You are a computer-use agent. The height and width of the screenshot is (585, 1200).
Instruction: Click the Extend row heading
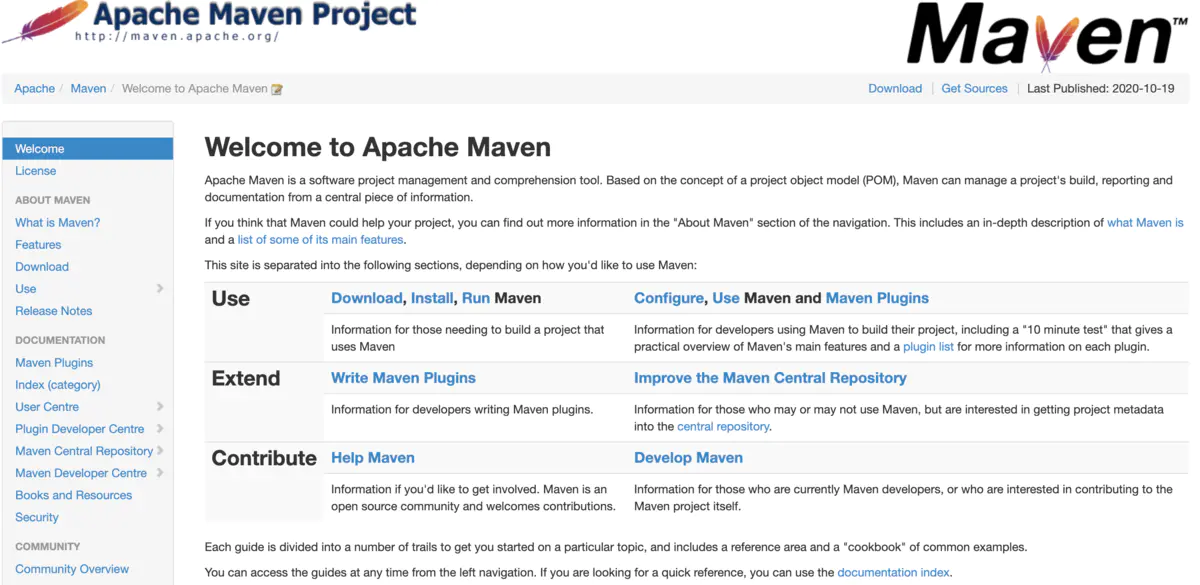click(246, 379)
